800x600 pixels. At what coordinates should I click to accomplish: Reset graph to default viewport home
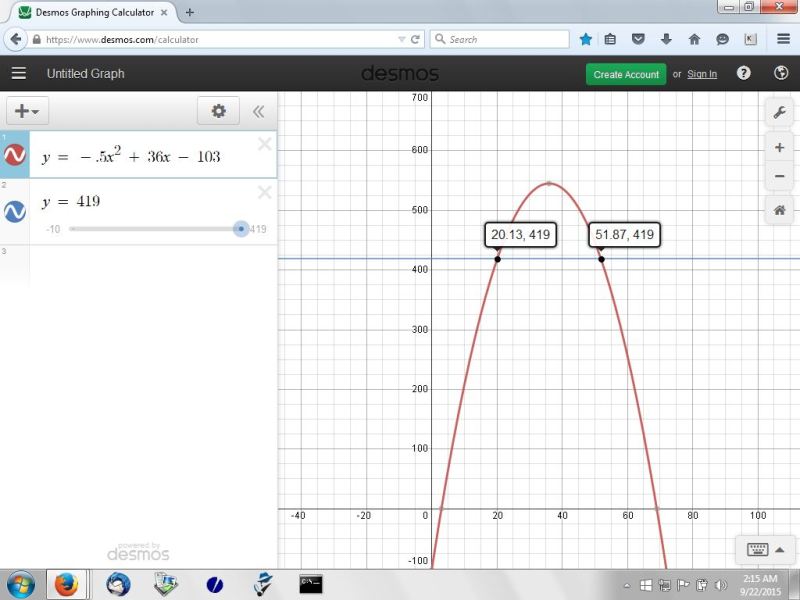(x=779, y=210)
